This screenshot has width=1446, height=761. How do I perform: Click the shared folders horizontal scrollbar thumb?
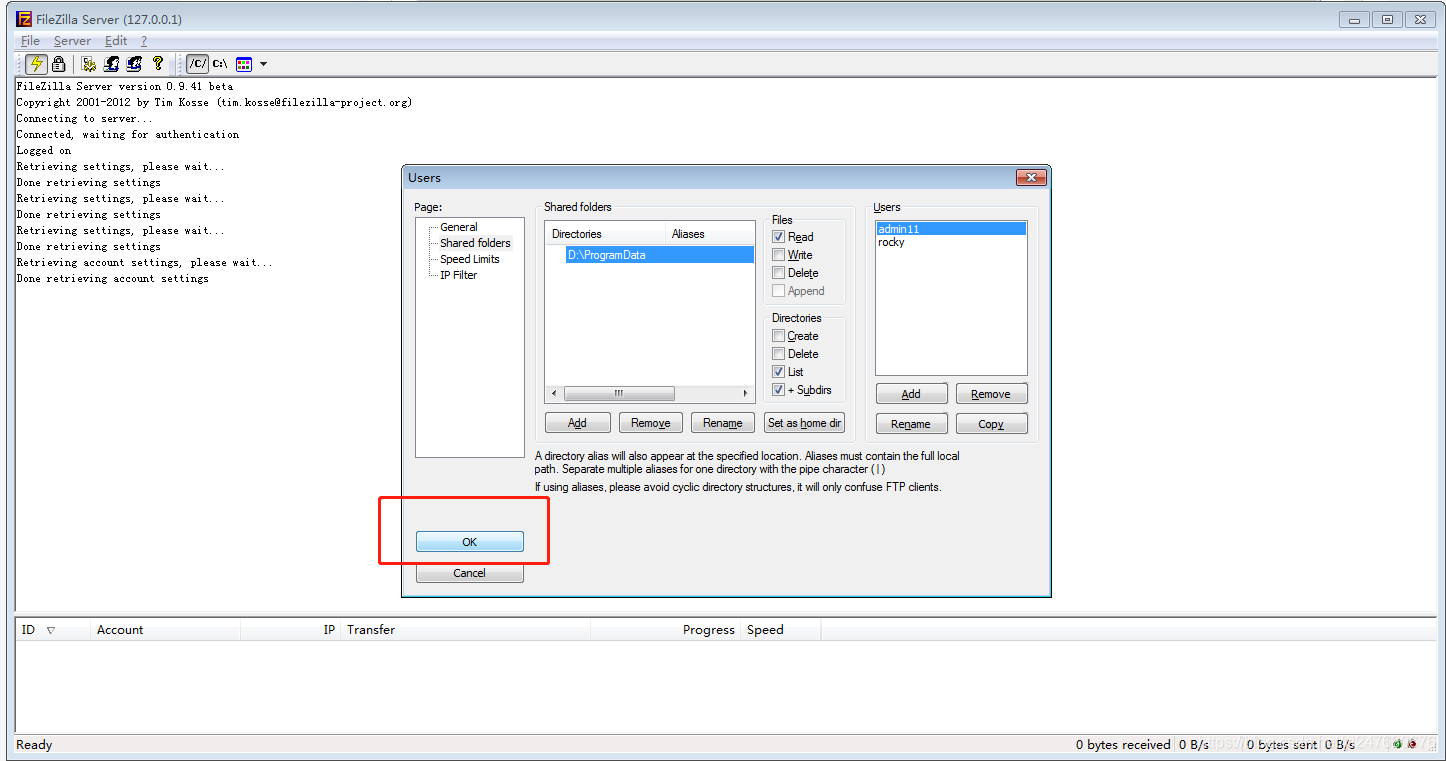pos(619,394)
